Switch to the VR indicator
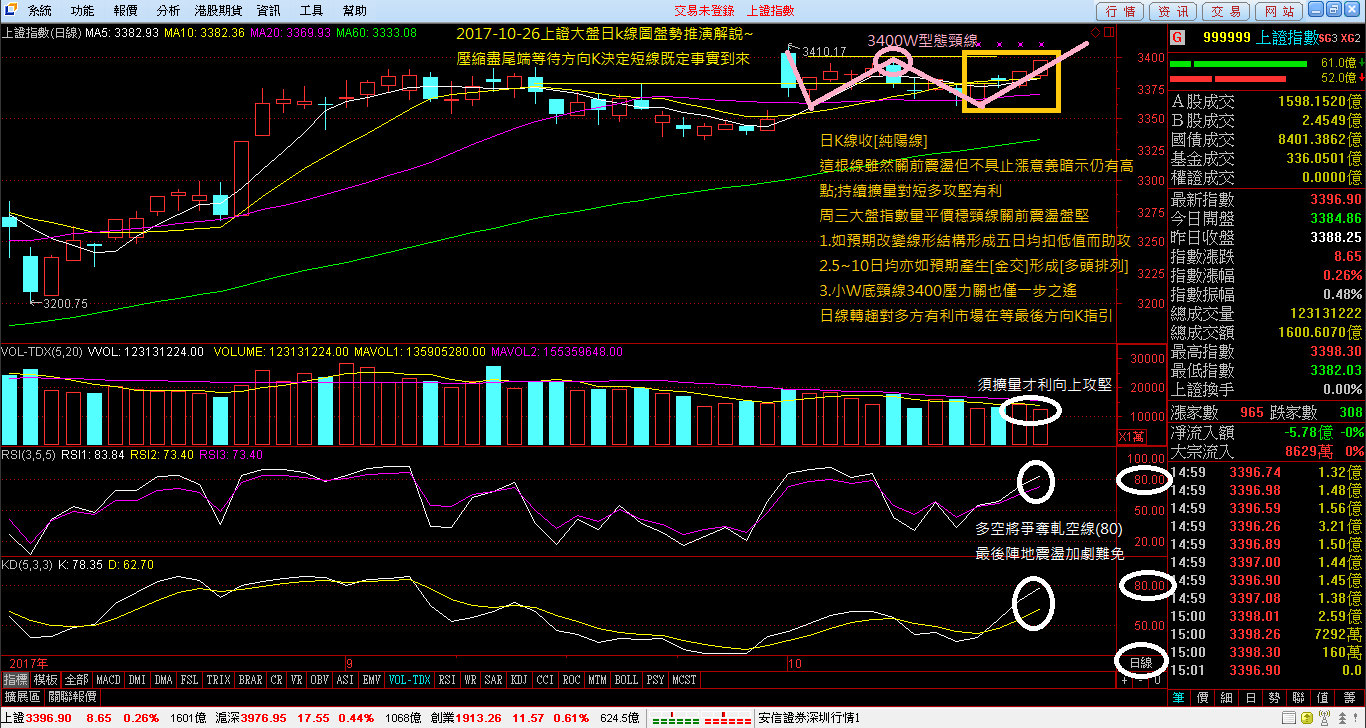Screen dimensions: 1366x728 [x=297, y=680]
